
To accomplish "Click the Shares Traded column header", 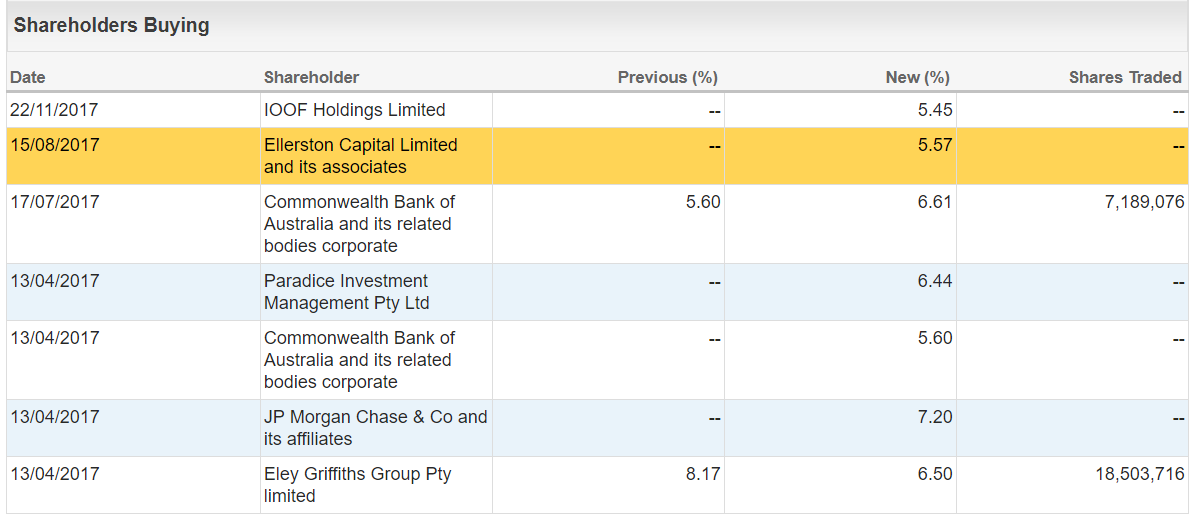I will (1125, 77).
